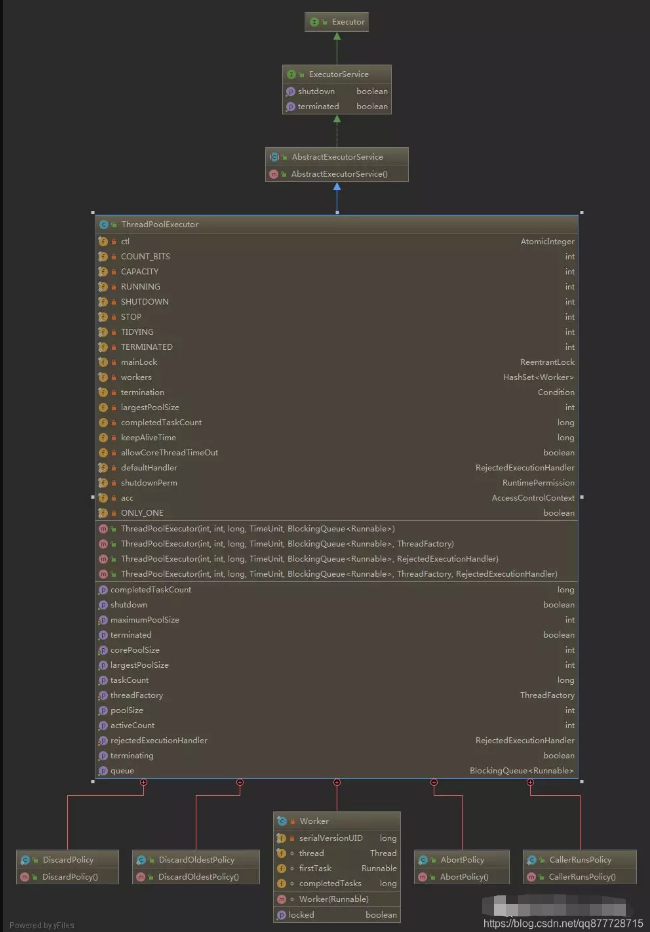Click the class icon beside ThreadPoolExecutor title
The image size is (650, 932).
103,224
